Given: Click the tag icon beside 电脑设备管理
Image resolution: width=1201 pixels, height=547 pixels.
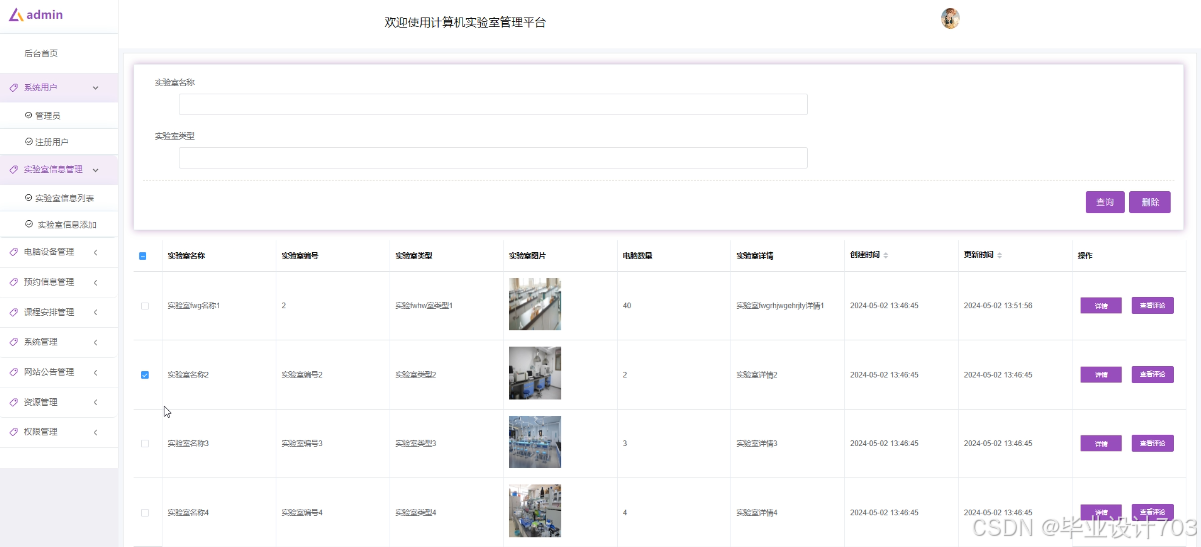Looking at the screenshot, I should tap(13, 252).
